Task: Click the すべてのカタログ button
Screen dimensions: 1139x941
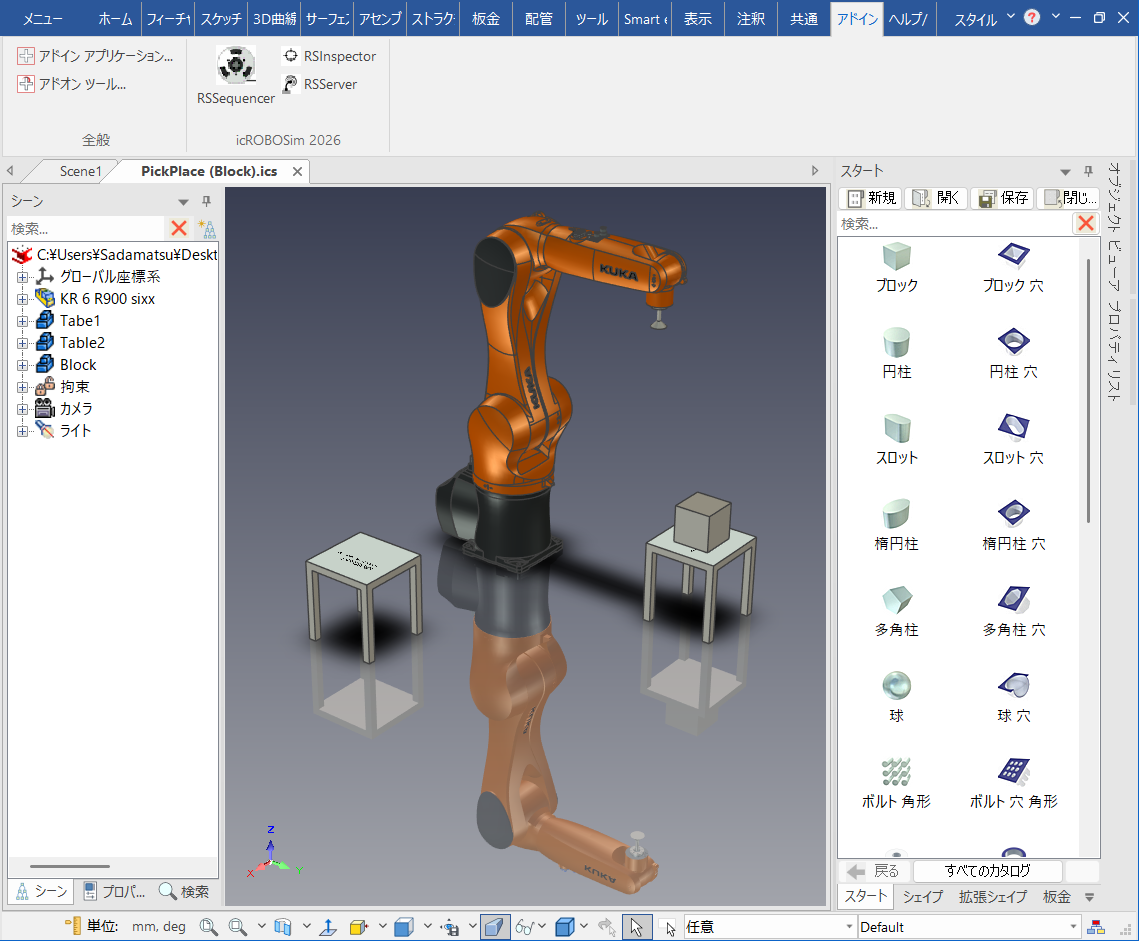Action: click(x=987, y=871)
